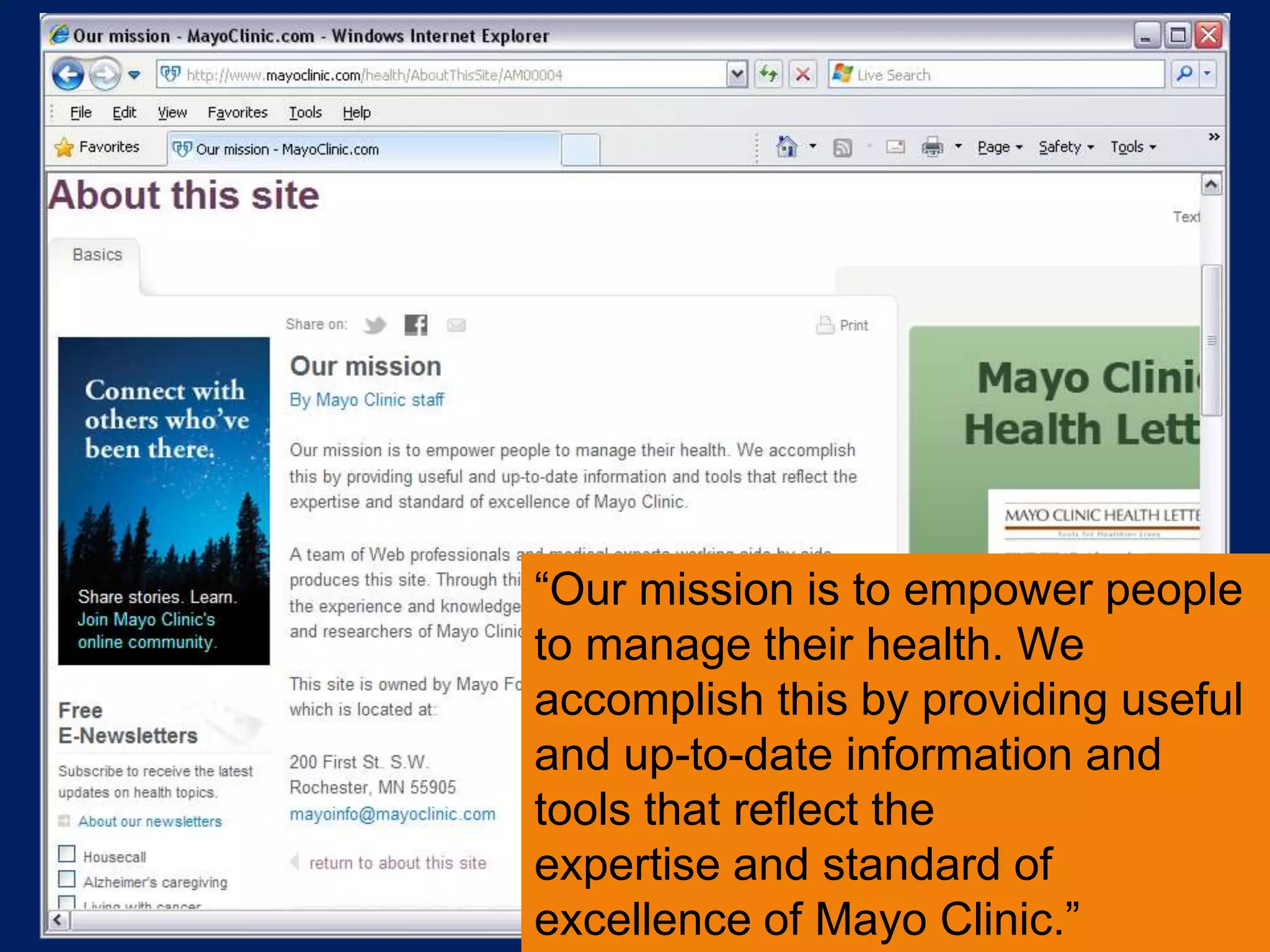Click the green Refresh page icon
1270x952 pixels.
tap(769, 75)
